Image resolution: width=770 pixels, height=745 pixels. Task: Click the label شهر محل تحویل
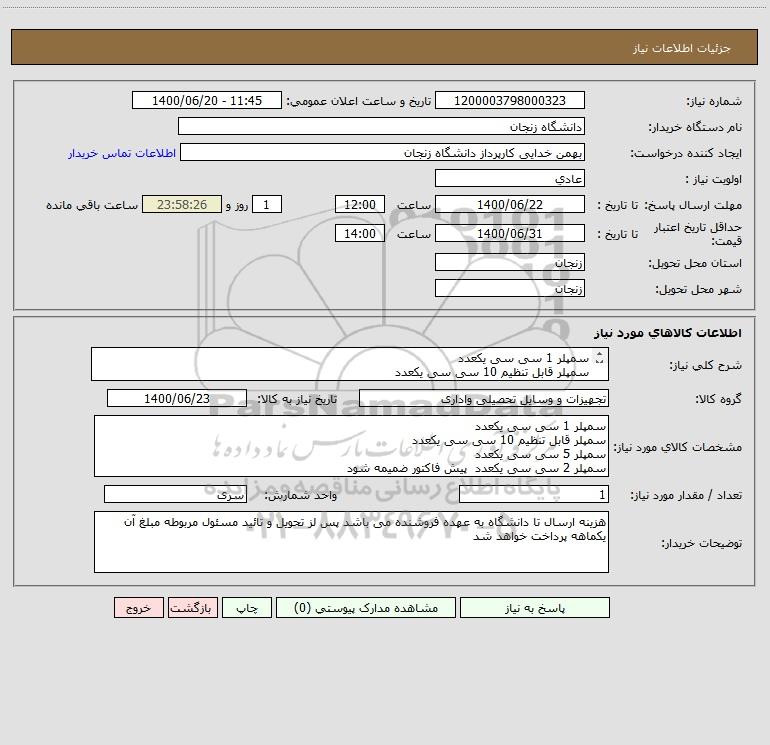point(699,289)
